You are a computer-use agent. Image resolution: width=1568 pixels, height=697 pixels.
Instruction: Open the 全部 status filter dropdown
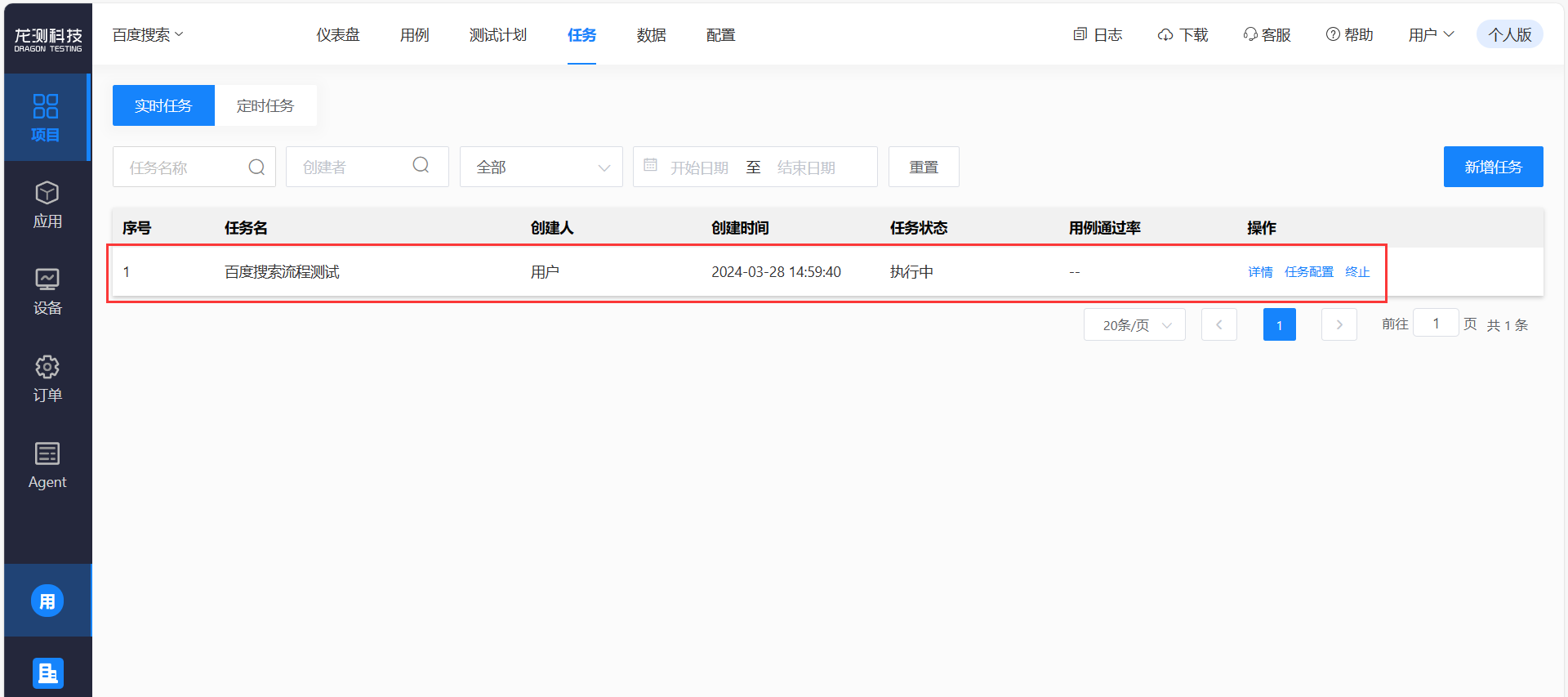[541, 167]
